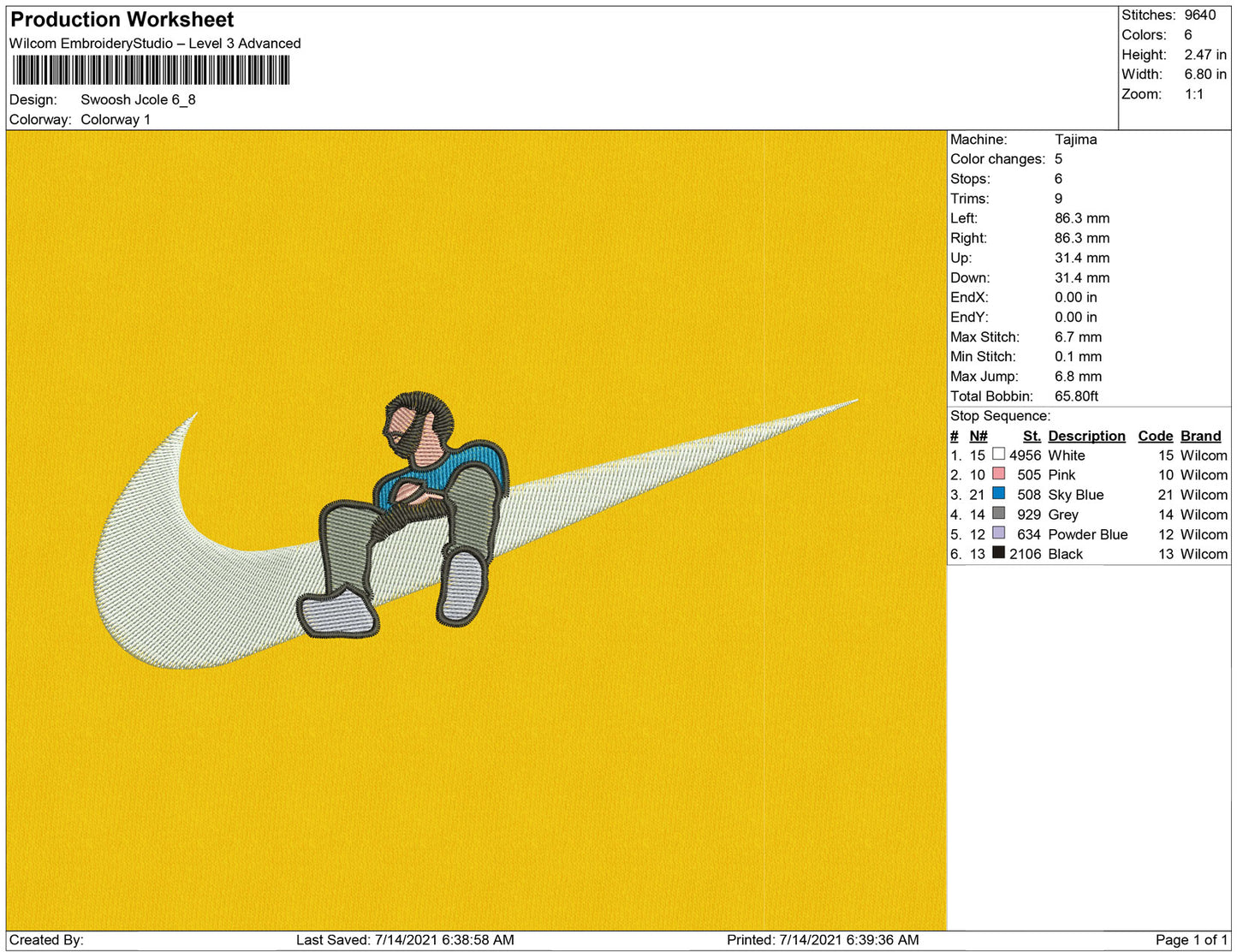Click the Black thread color swatch
This screenshot has width=1237, height=952.
pyautogui.click(x=998, y=552)
